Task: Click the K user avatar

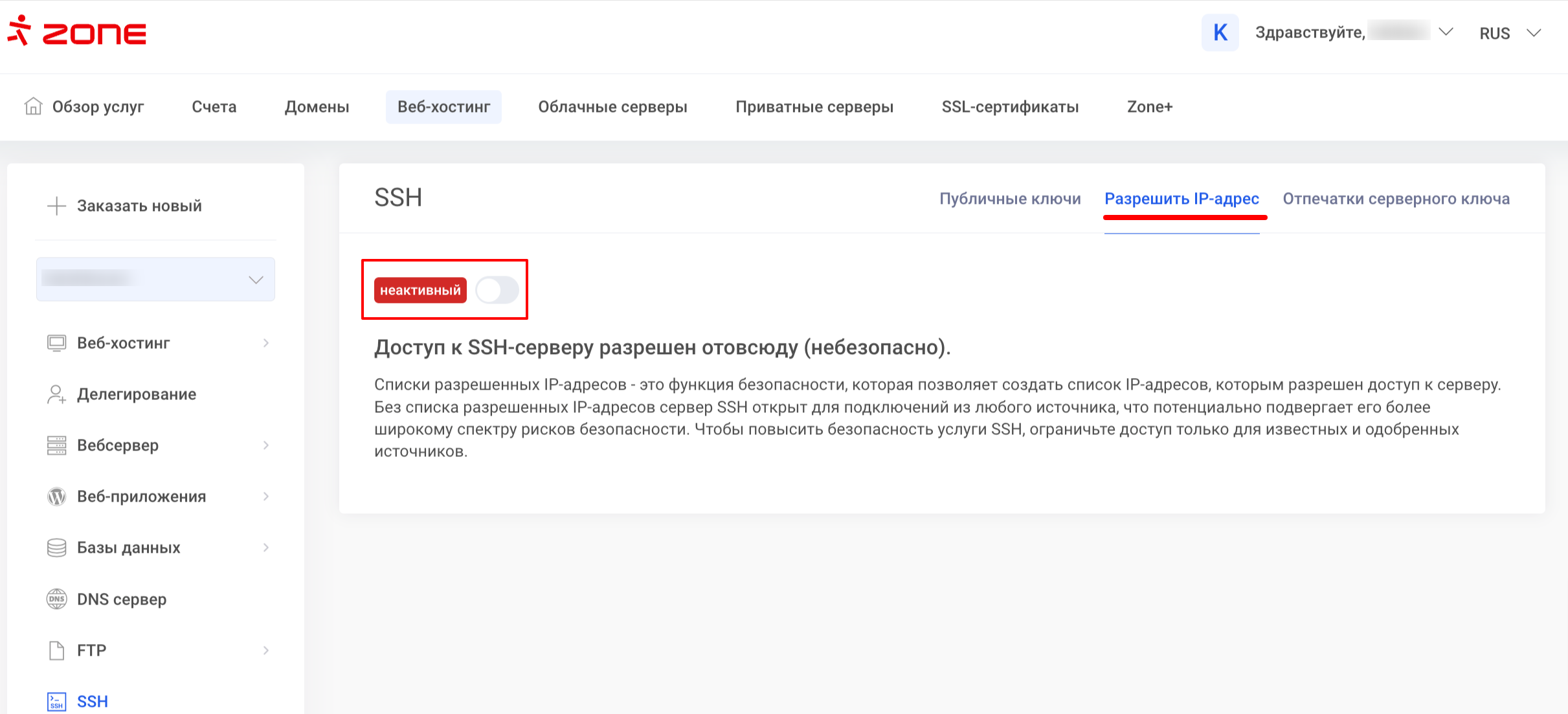Action: pyautogui.click(x=1220, y=32)
